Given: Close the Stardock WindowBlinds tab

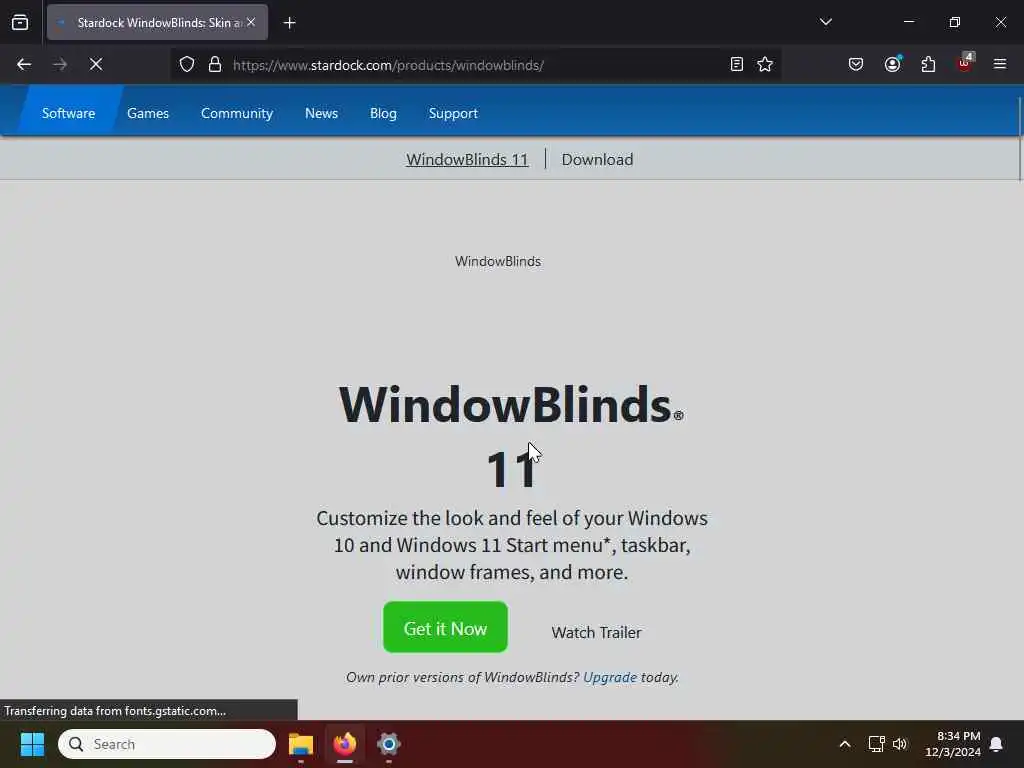Looking at the screenshot, I should (251, 22).
